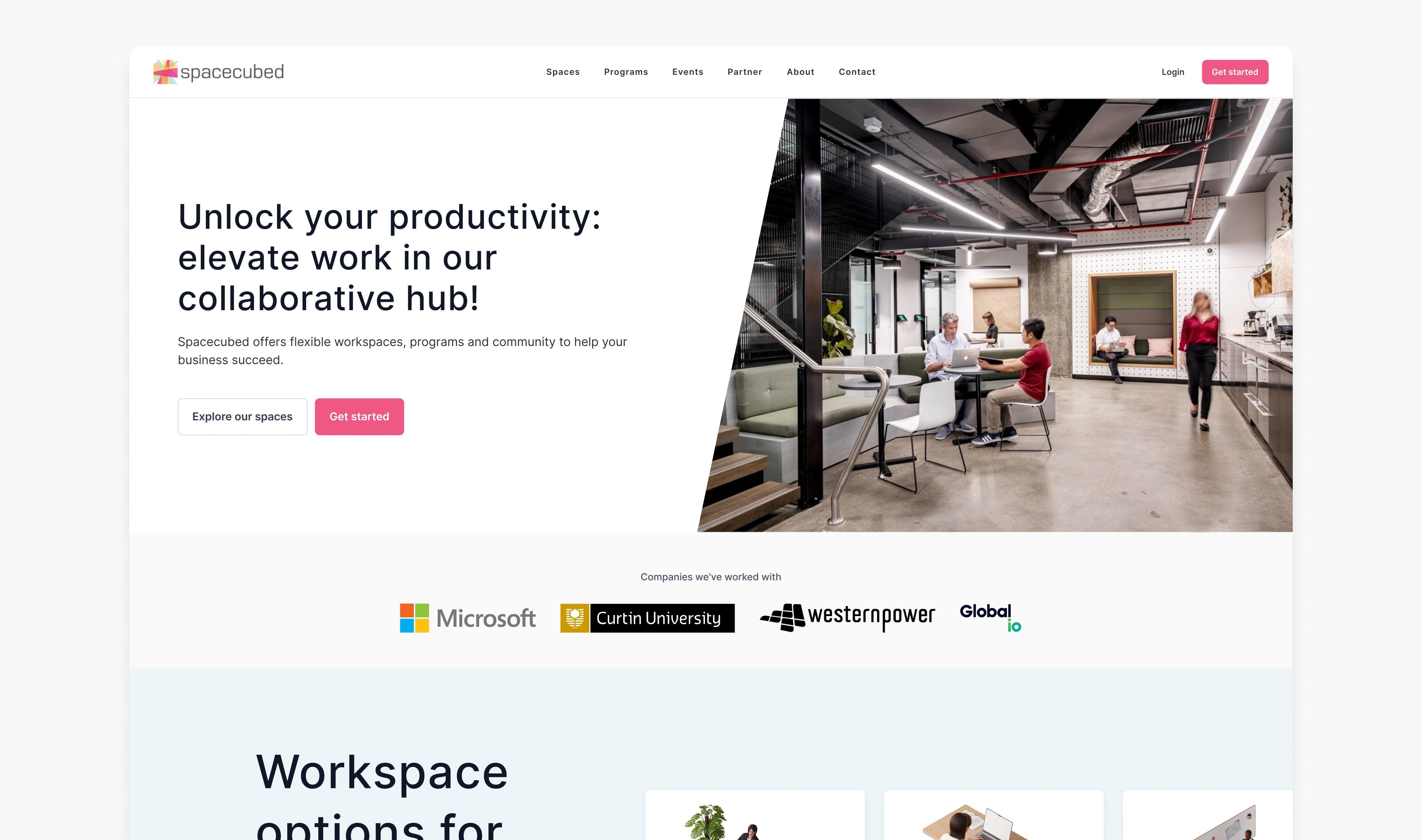1422x840 pixels.
Task: Expand the Partner dropdown menu
Action: coord(744,71)
